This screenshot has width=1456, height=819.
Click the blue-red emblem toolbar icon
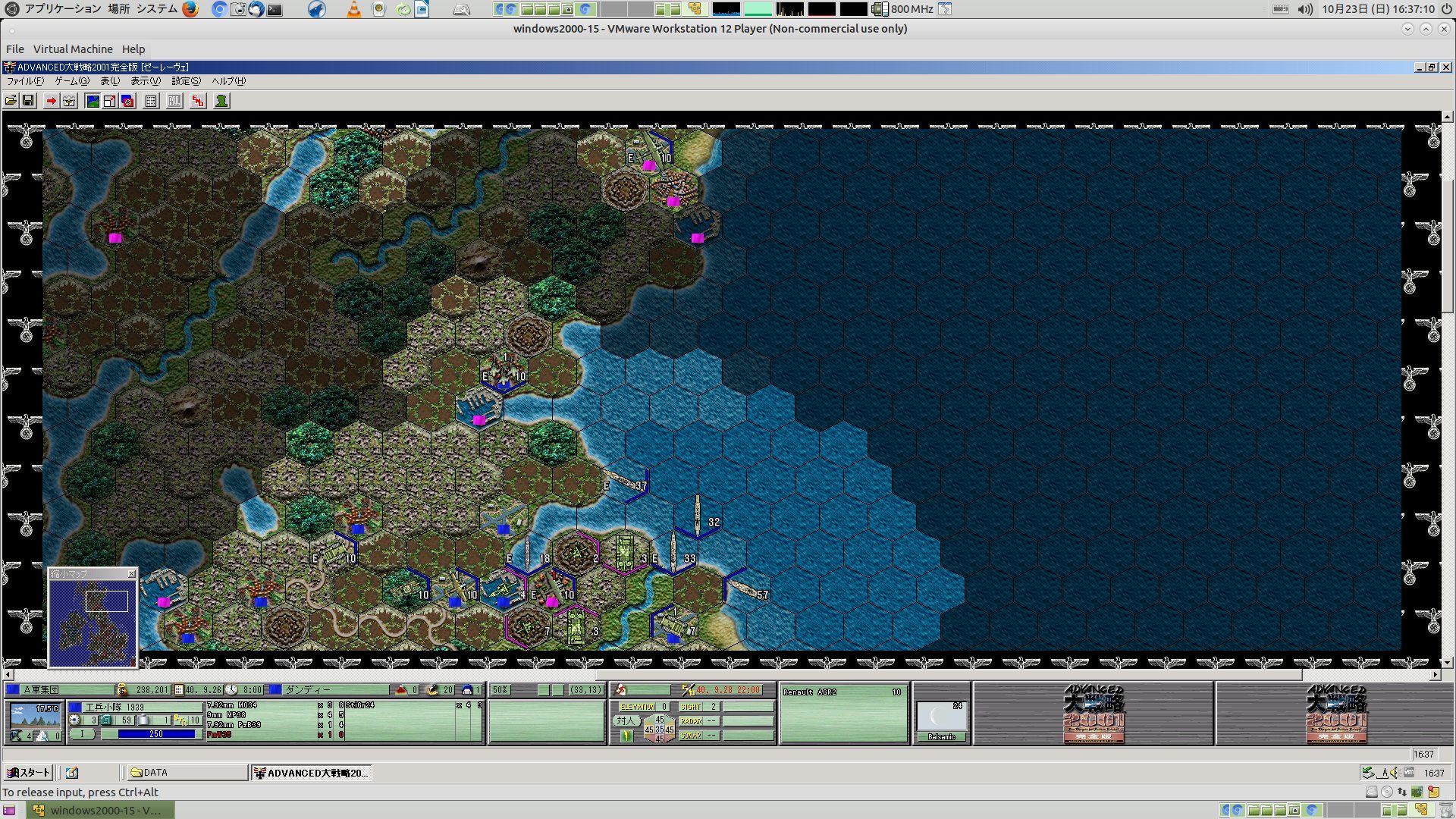click(127, 101)
